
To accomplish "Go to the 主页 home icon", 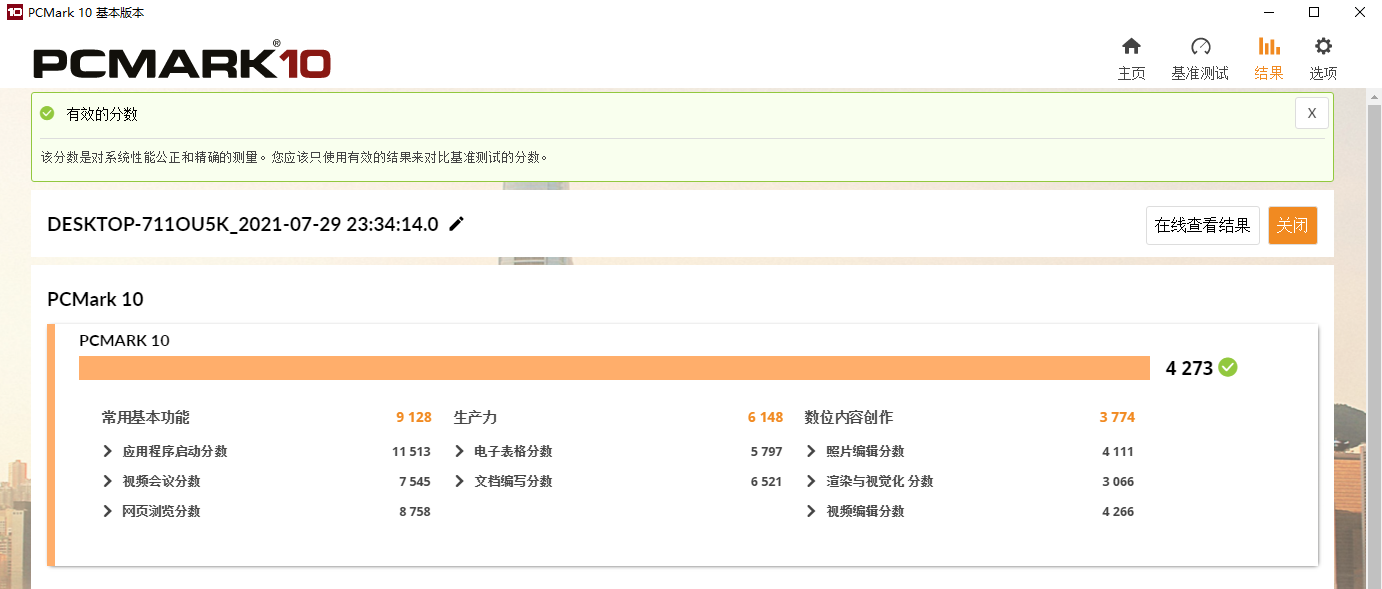I will point(1131,46).
